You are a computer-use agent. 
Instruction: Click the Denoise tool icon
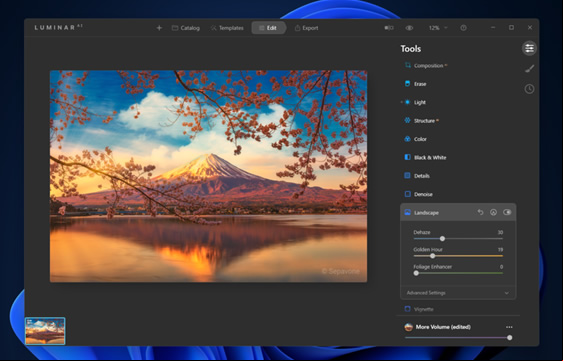click(408, 194)
